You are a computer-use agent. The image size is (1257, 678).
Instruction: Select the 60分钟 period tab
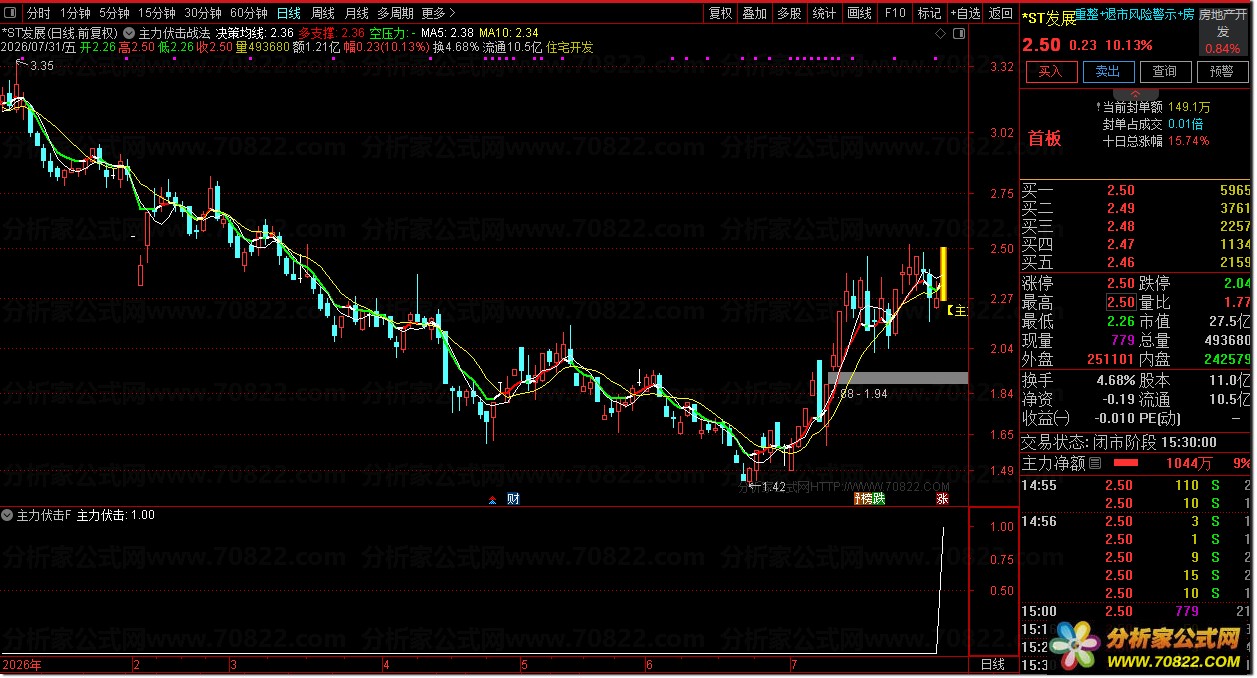pos(249,13)
